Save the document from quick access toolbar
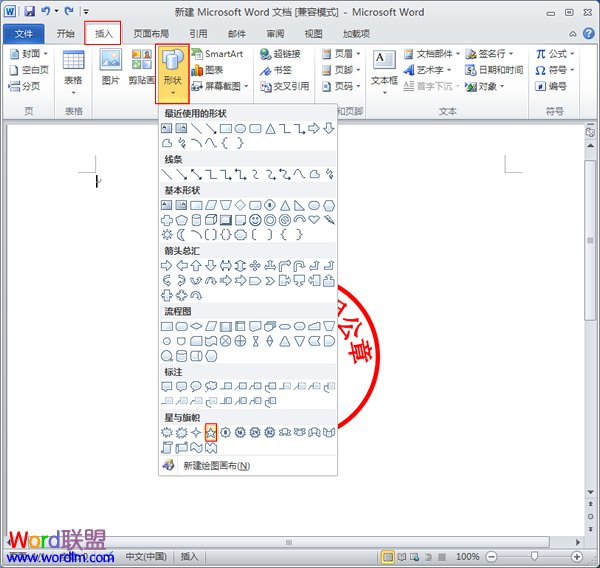The height and width of the screenshot is (568, 600). [29, 11]
